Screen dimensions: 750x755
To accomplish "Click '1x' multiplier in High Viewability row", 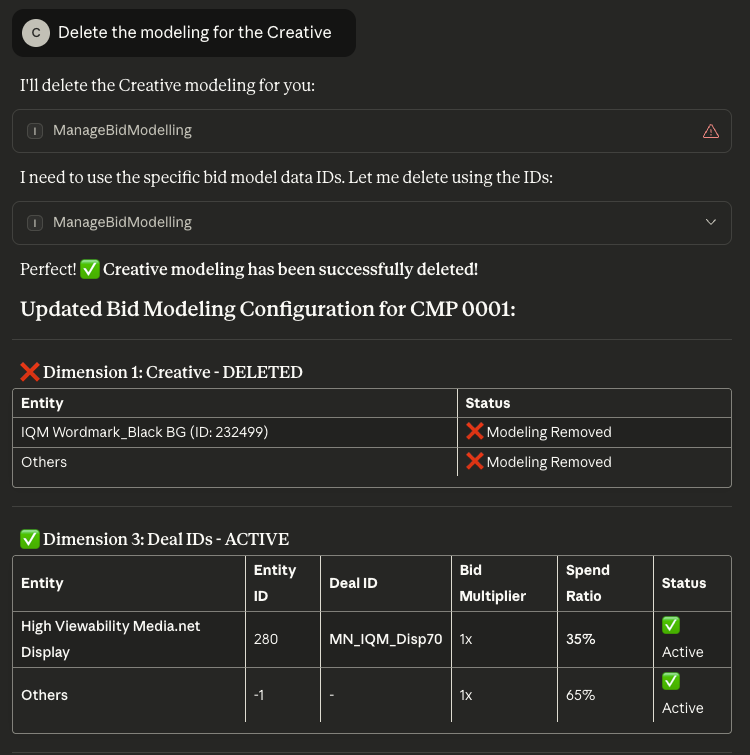I will coord(466,639).
